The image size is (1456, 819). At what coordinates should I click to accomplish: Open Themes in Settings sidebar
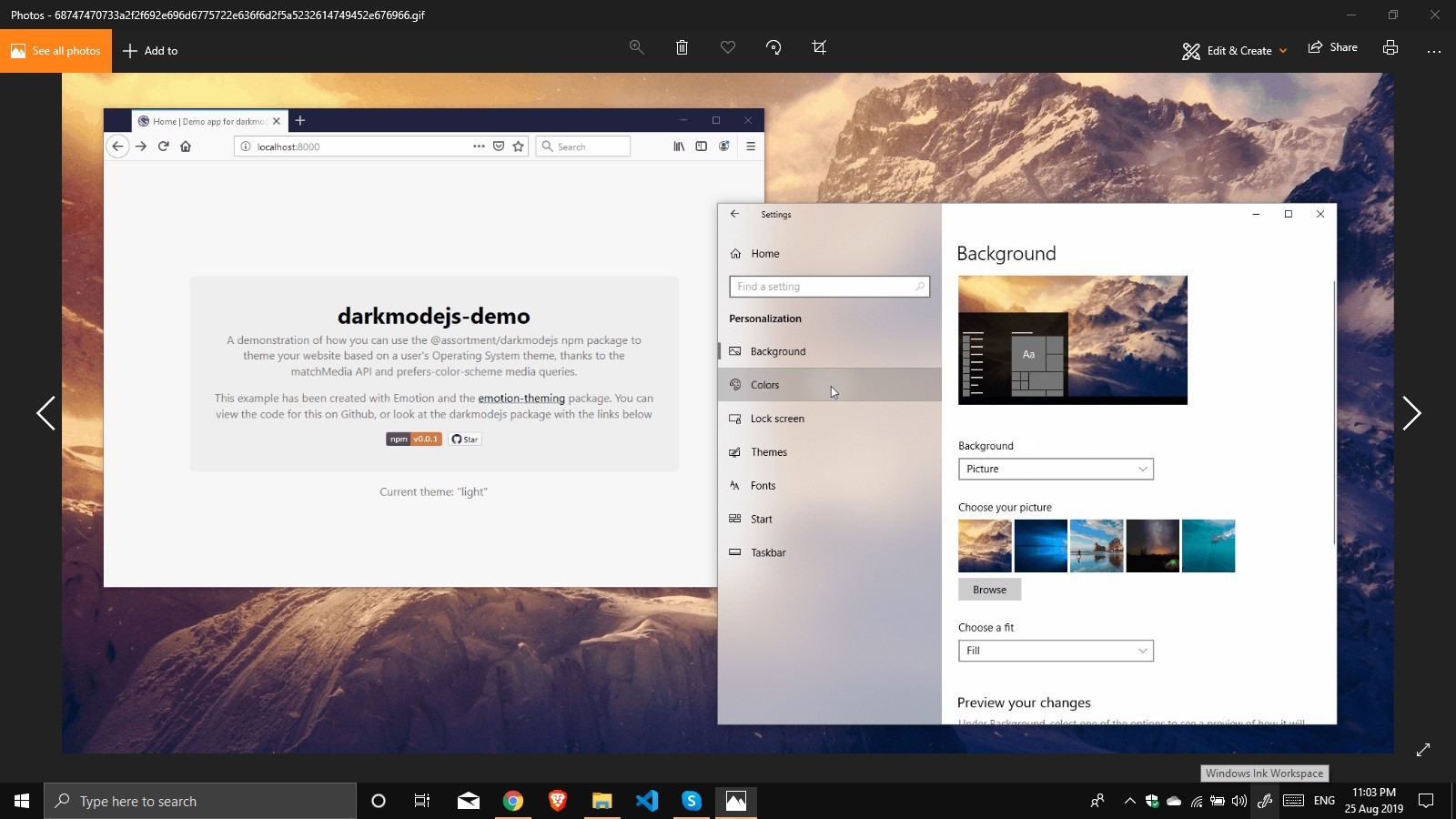pos(830,452)
